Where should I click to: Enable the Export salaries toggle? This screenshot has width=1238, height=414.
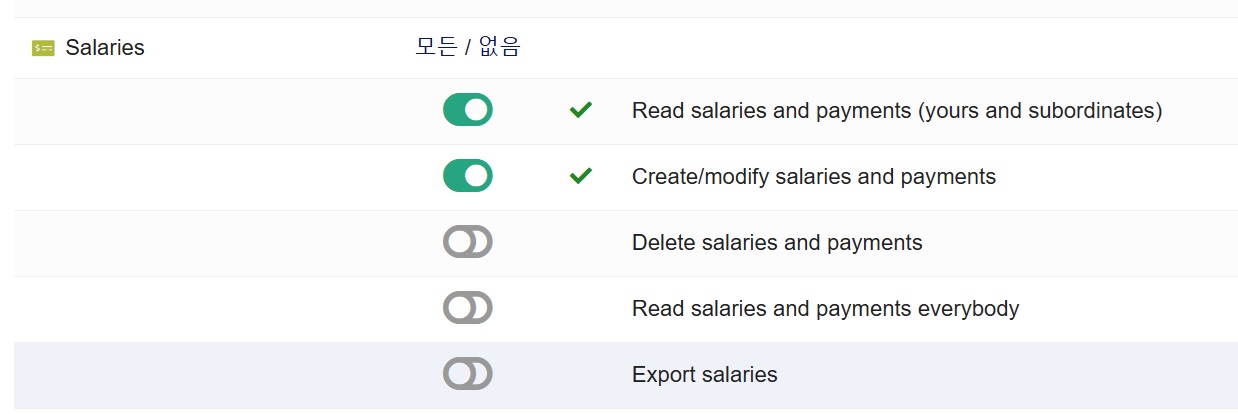pyautogui.click(x=468, y=374)
